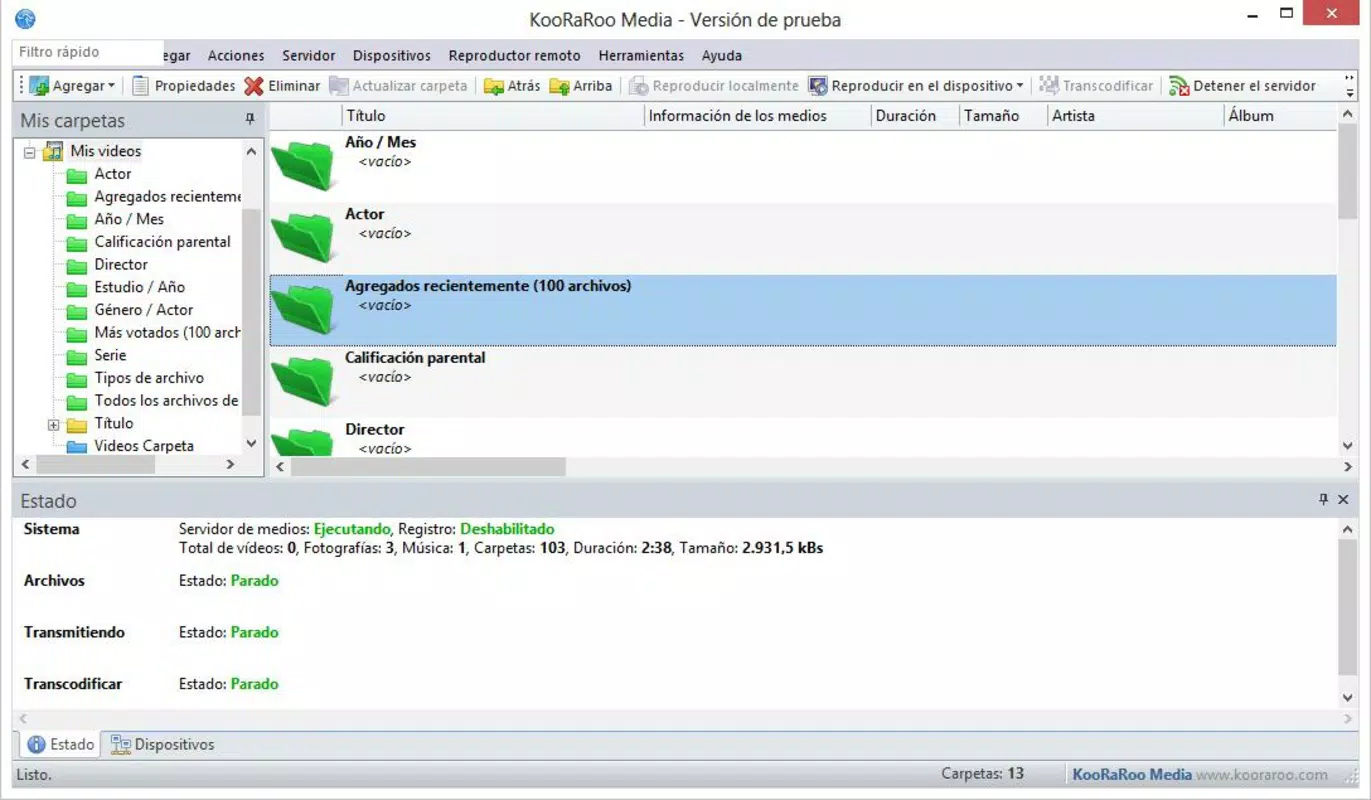1371x800 pixels.
Task: Select the Director folder in tree
Action: (x=121, y=265)
